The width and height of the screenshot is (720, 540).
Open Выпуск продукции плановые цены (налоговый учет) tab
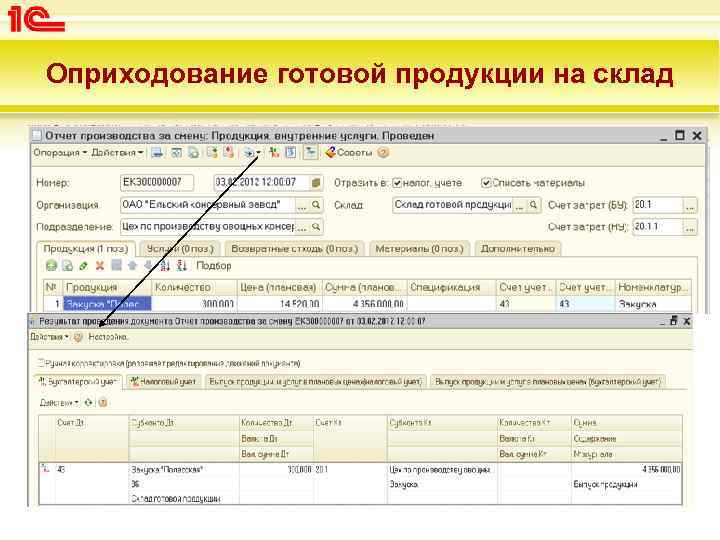(315, 382)
